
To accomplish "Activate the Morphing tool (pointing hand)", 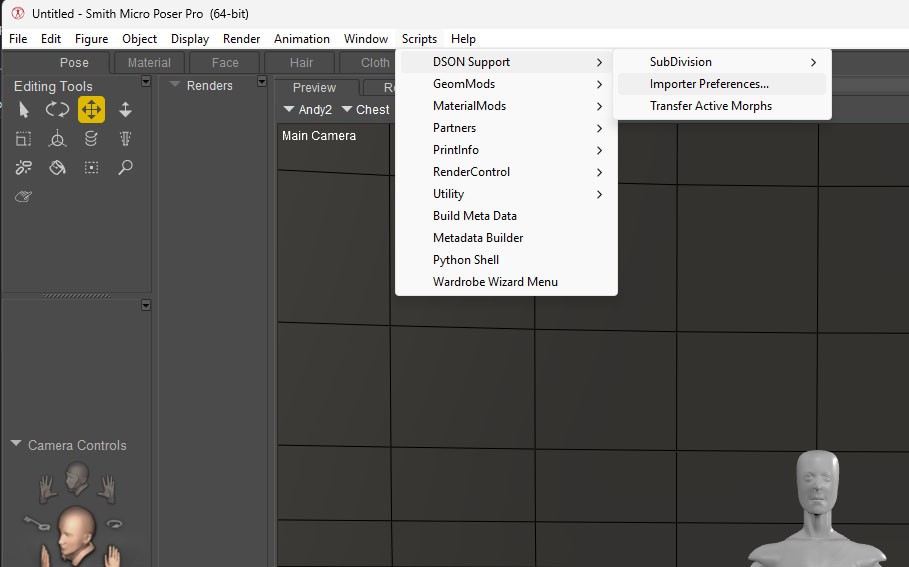I will (x=23, y=197).
